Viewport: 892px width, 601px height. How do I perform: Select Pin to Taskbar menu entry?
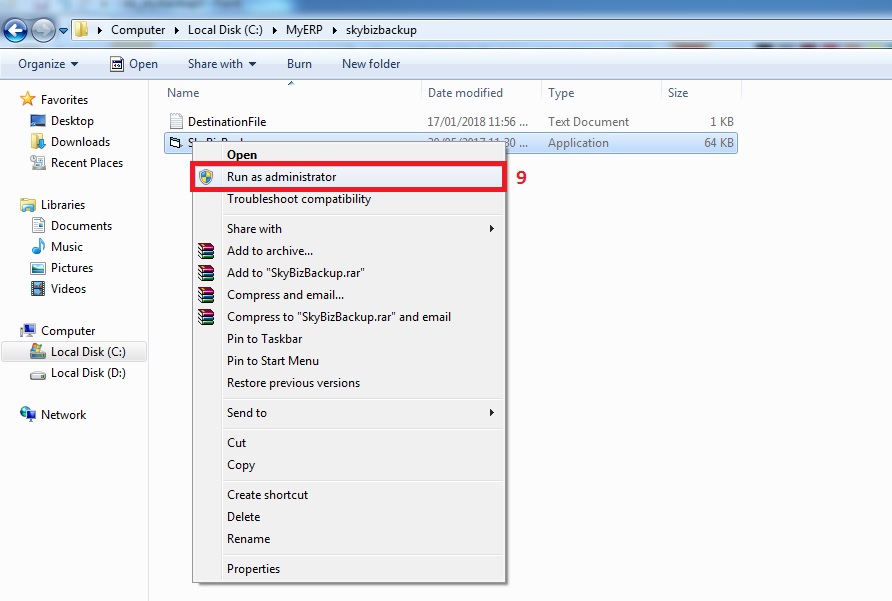265,339
